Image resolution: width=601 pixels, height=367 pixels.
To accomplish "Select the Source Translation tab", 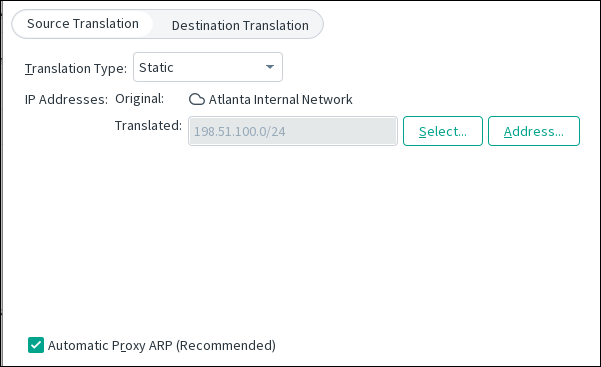I will click(83, 24).
